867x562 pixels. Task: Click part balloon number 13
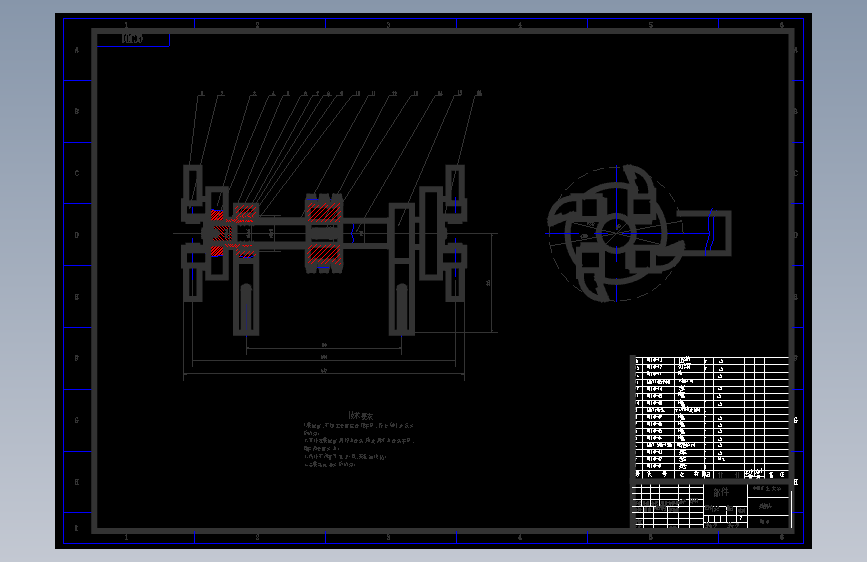click(x=415, y=93)
